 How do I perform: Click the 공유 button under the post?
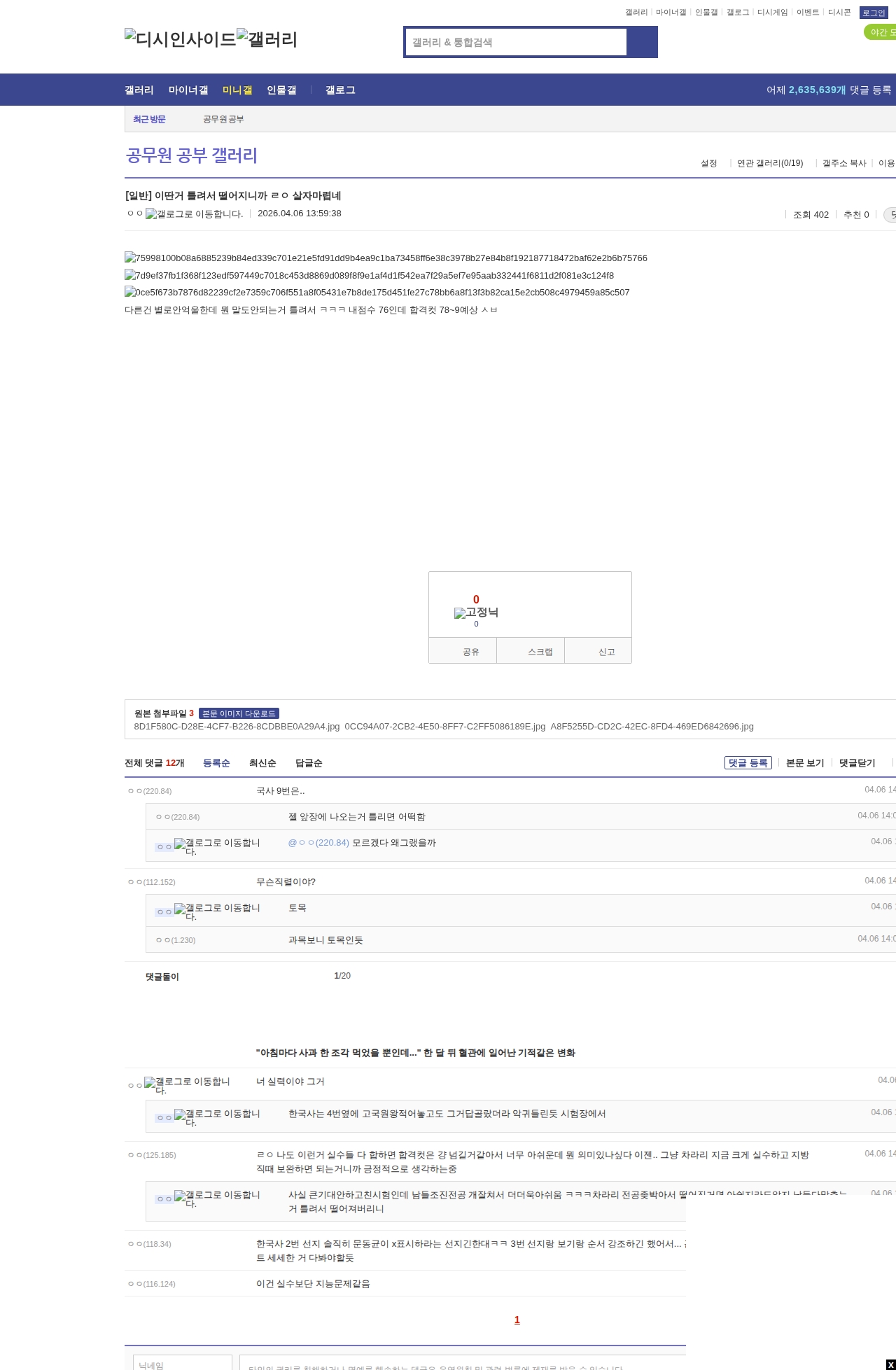click(x=463, y=651)
